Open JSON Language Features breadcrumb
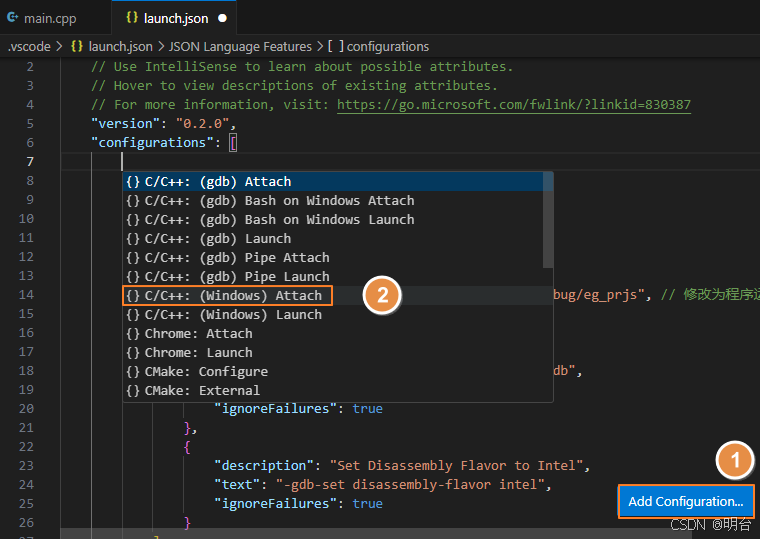Image resolution: width=760 pixels, height=539 pixels. (240, 47)
